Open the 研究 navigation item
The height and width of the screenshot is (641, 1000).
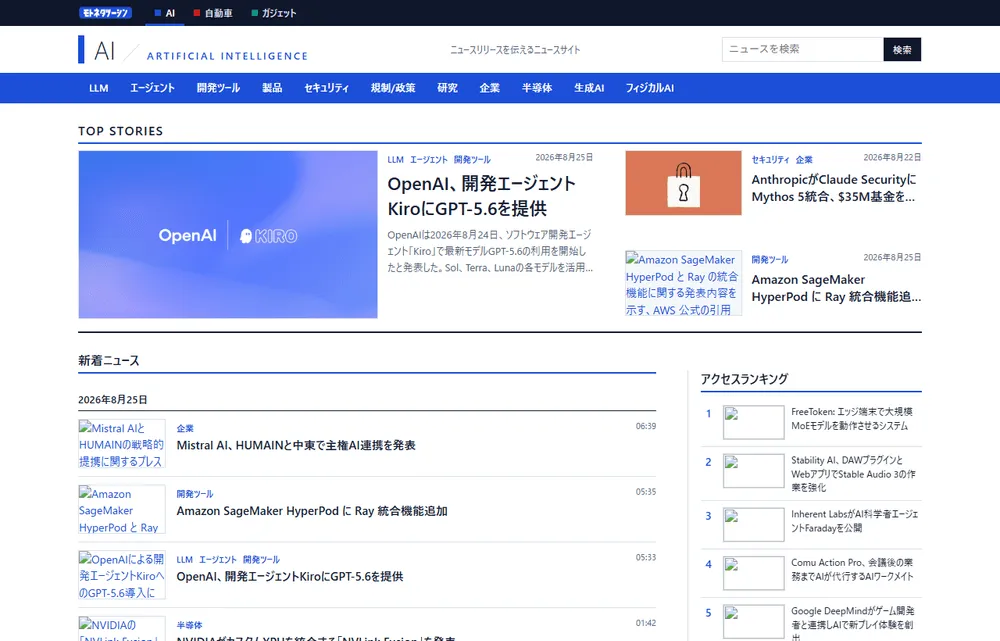447,88
